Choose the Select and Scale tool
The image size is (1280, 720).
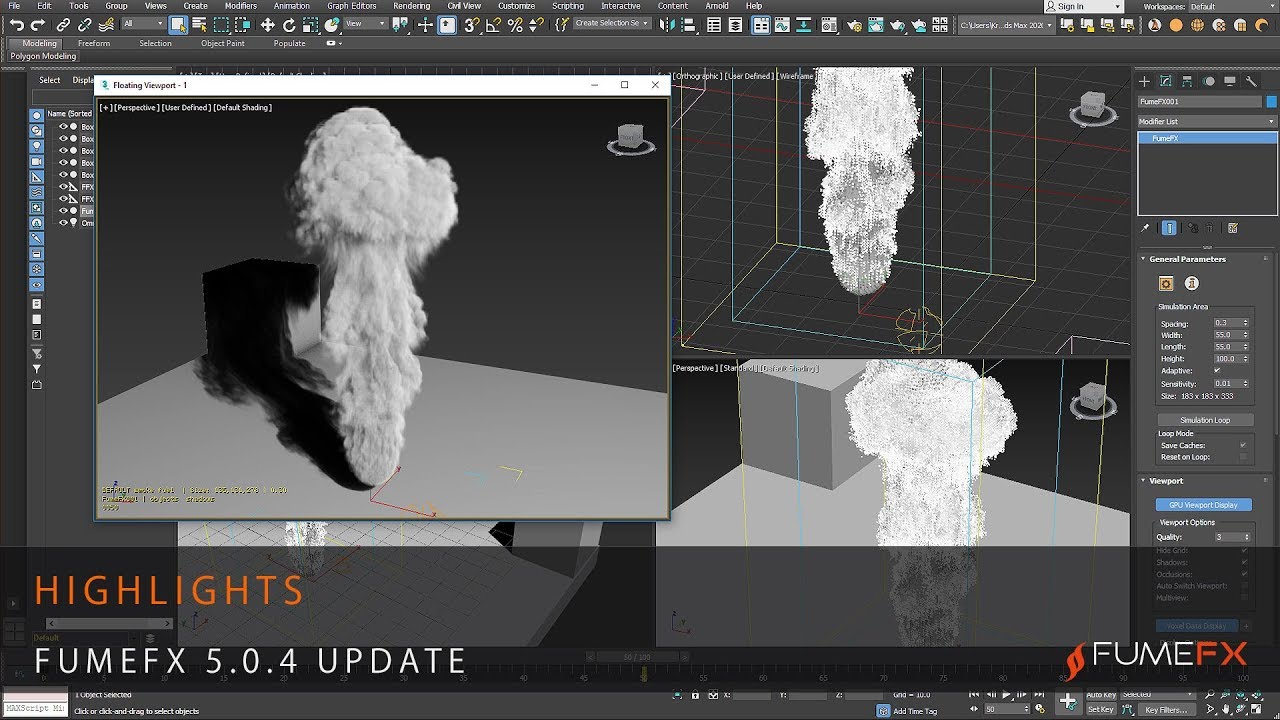[311, 24]
